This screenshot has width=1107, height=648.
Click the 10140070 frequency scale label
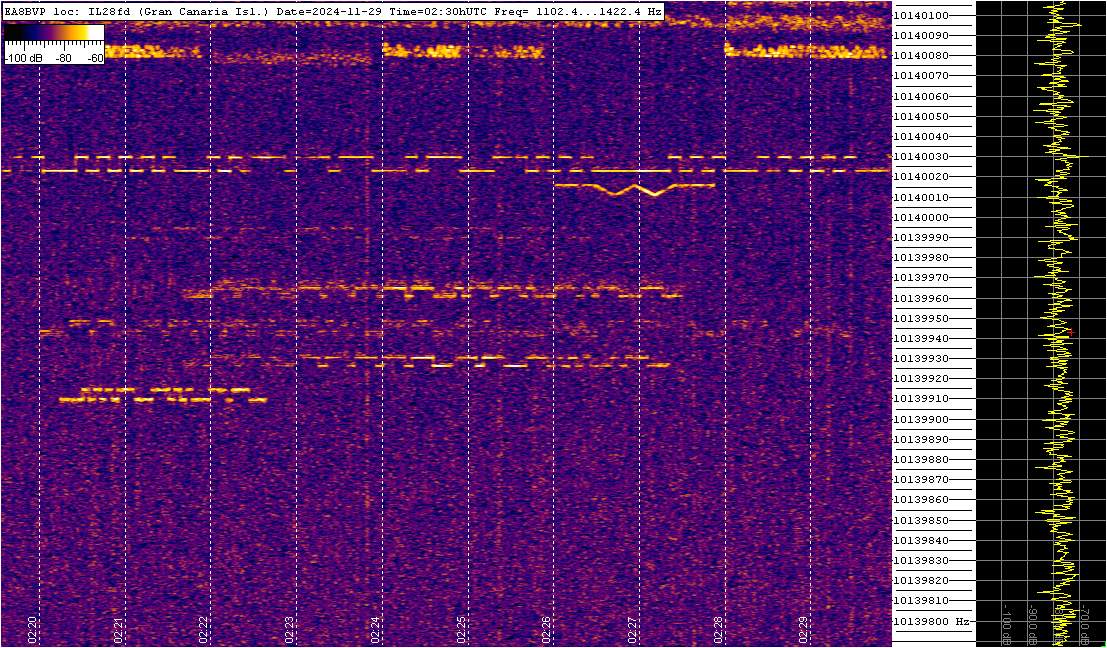tap(921, 76)
